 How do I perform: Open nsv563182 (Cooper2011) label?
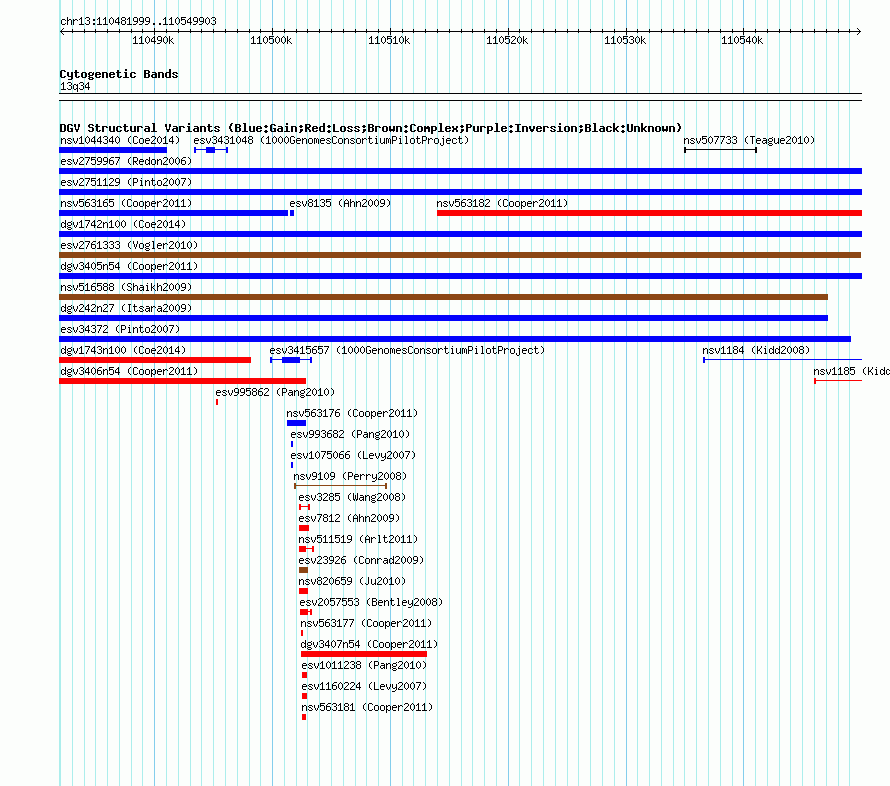502,203
